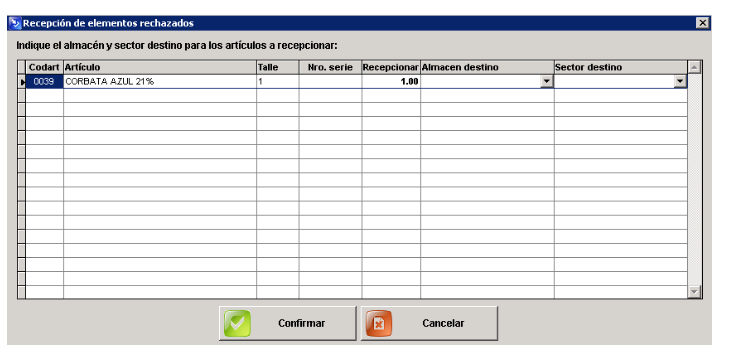
Task: Click the Codart column header
Action: [x=44, y=68]
